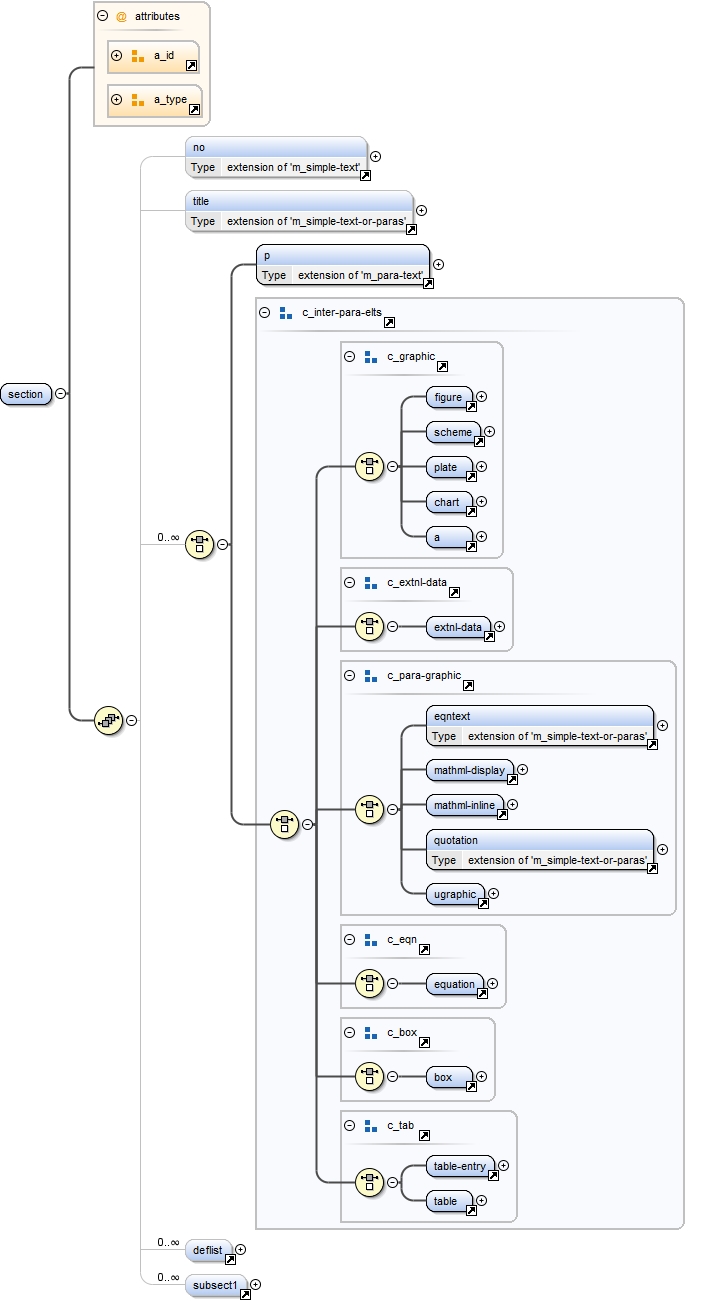
Task: Click the choice compositor icon in c_eqn group
Action: coord(370,984)
